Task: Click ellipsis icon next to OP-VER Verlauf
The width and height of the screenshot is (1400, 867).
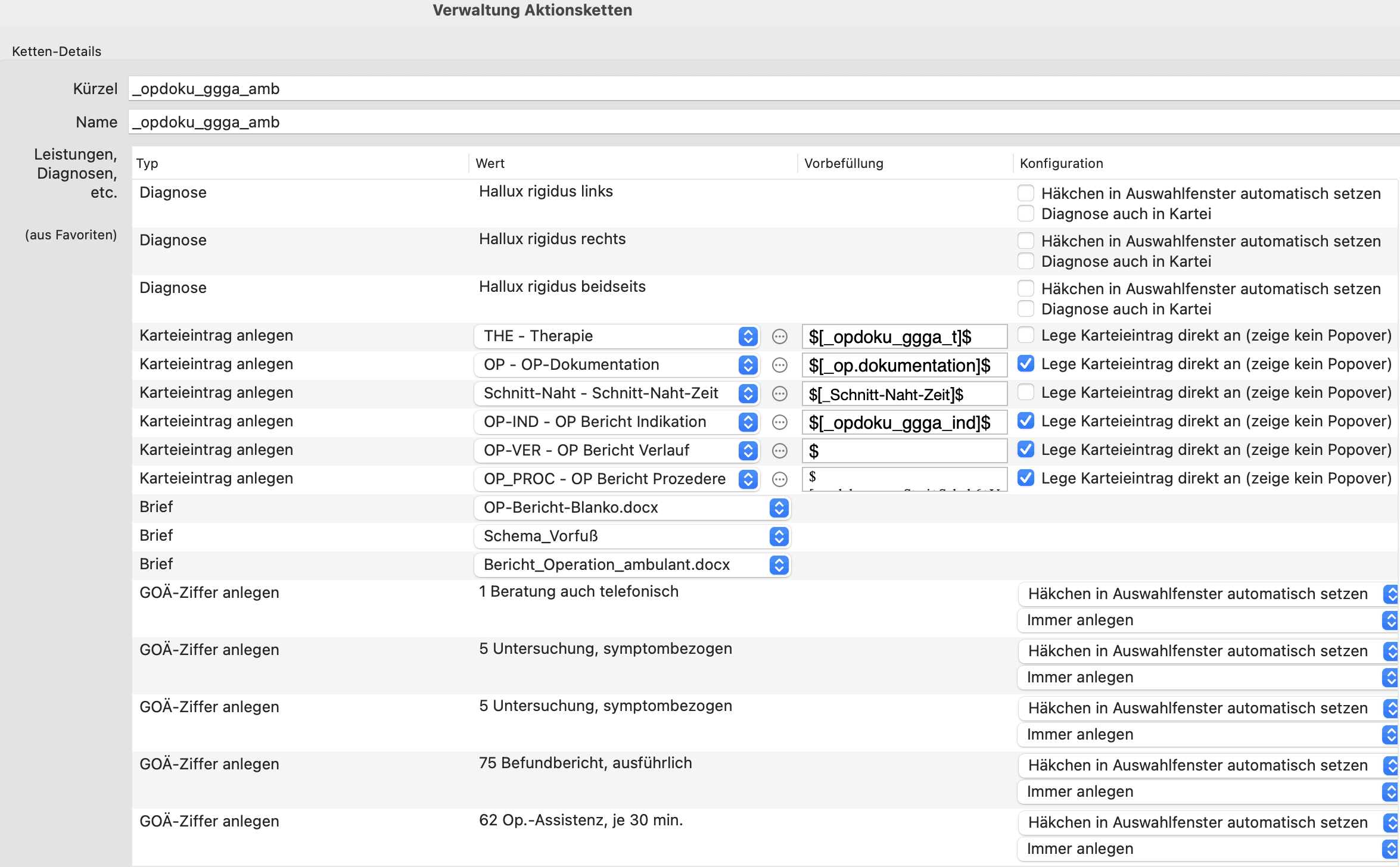Action: coord(779,451)
